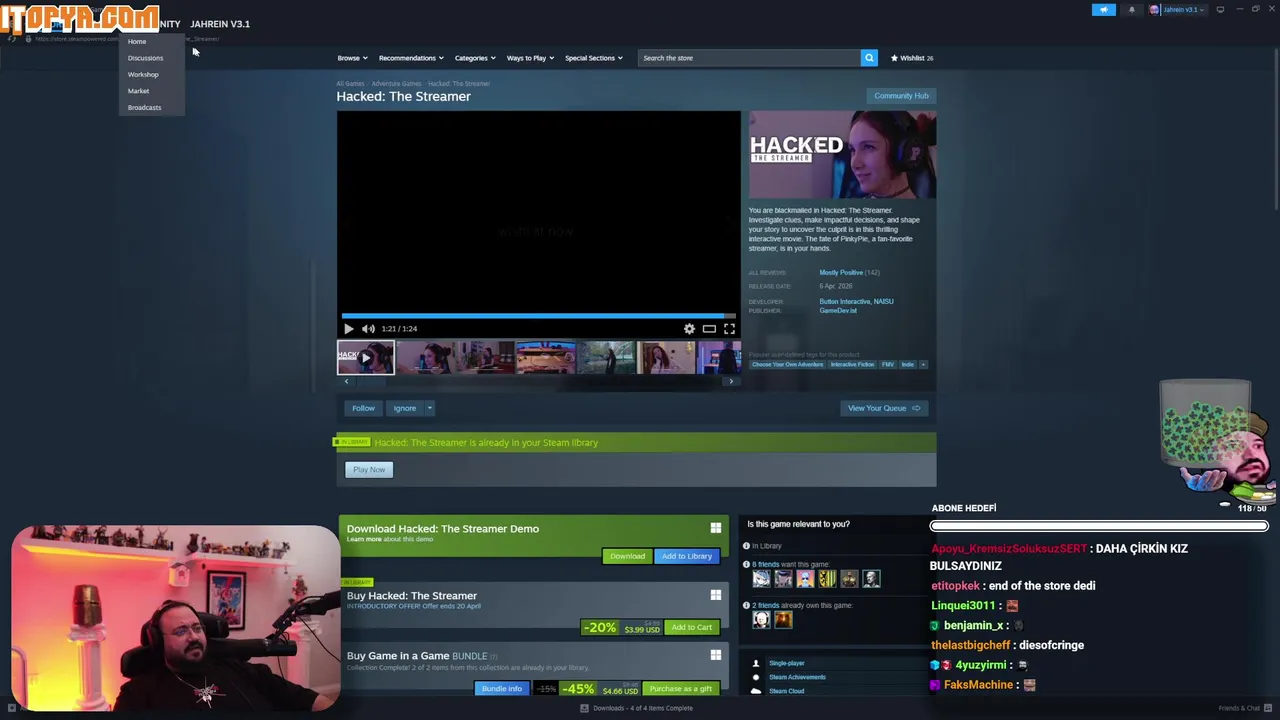Viewport: 1280px width, 720px height.
Task: Click the Follow button
Action: (363, 408)
